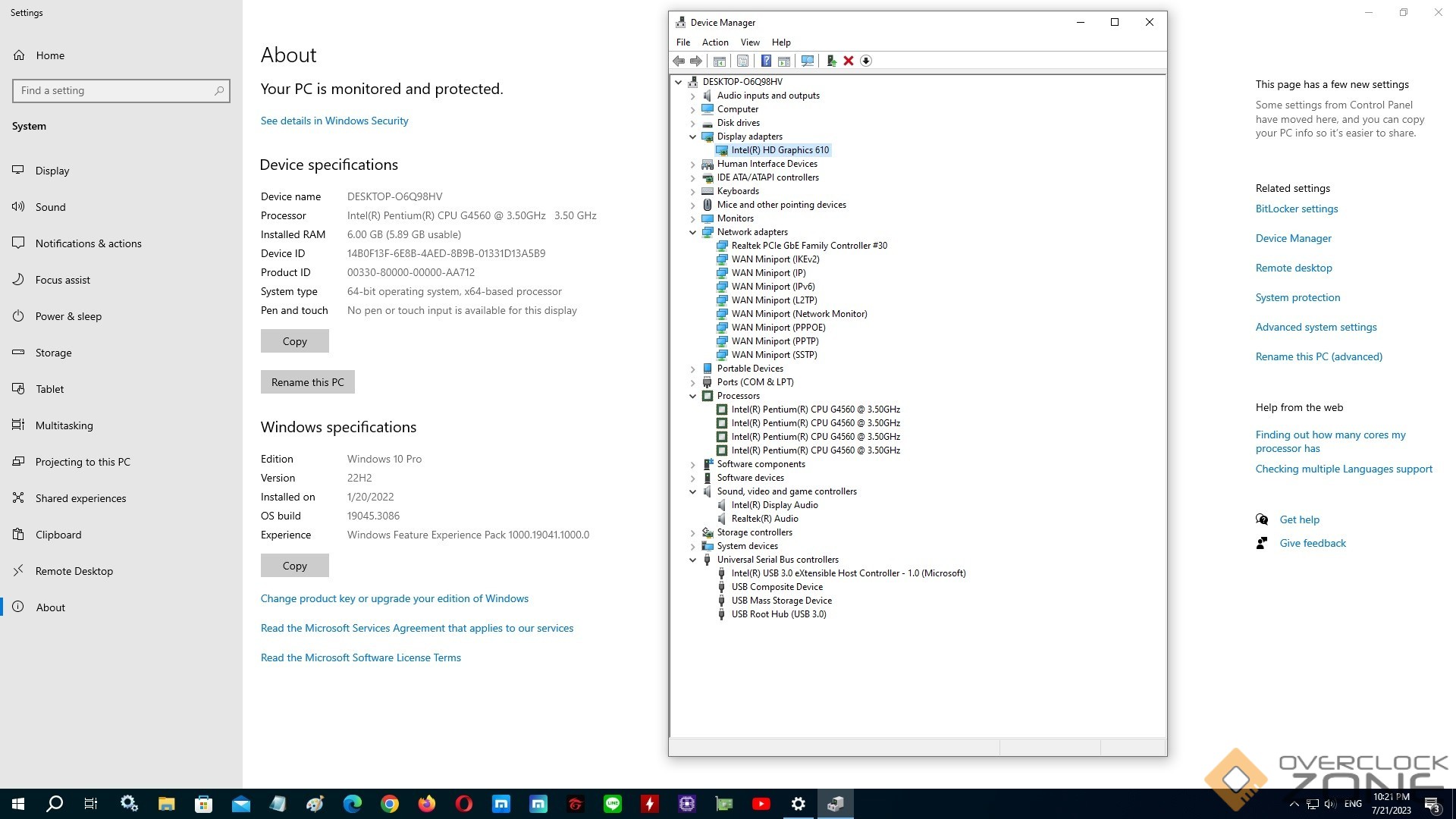Show hidden tray icons chevron

point(1294,804)
